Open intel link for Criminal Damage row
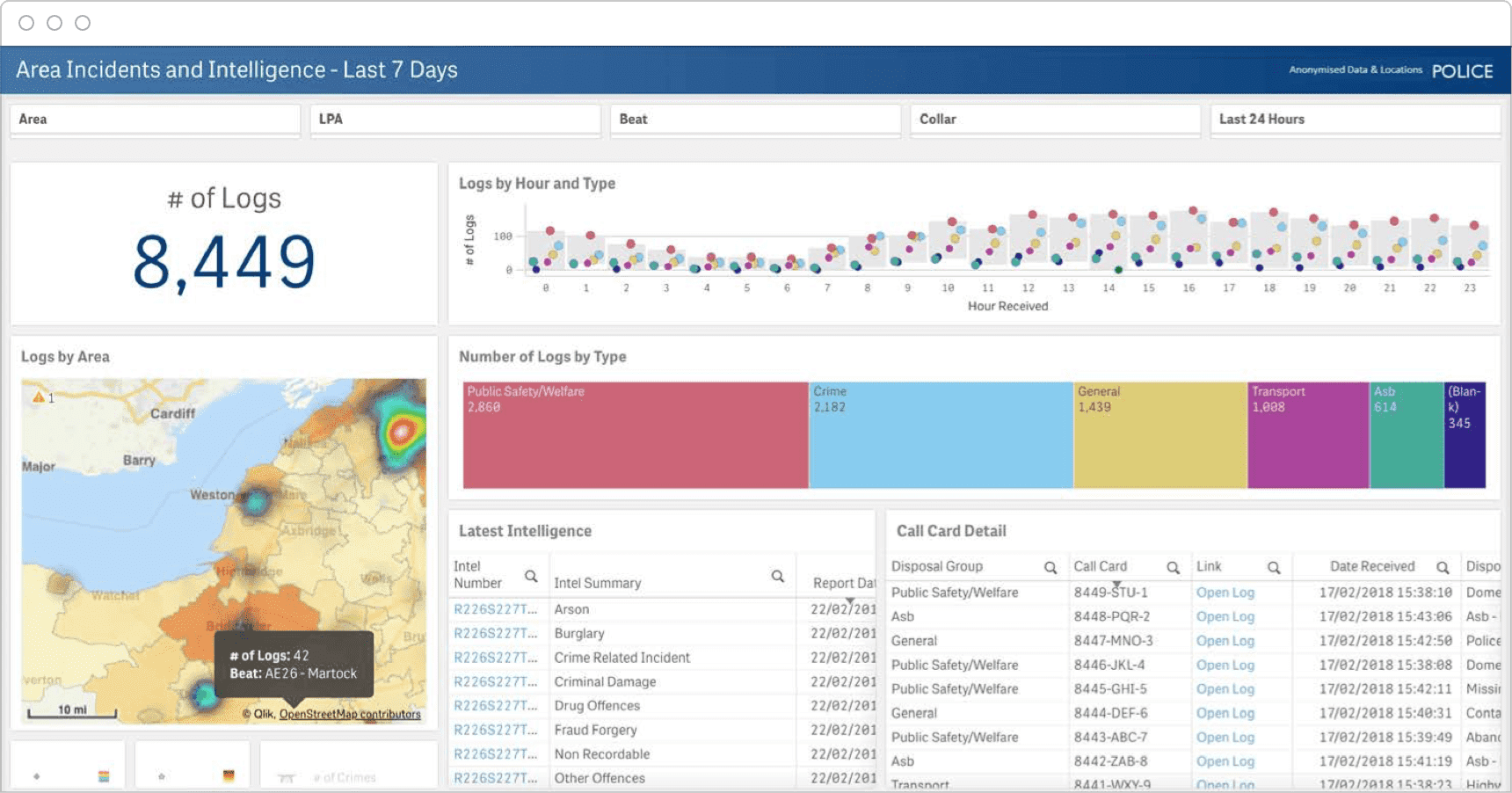Viewport: 1512px width, 793px height. pyautogui.click(x=495, y=681)
